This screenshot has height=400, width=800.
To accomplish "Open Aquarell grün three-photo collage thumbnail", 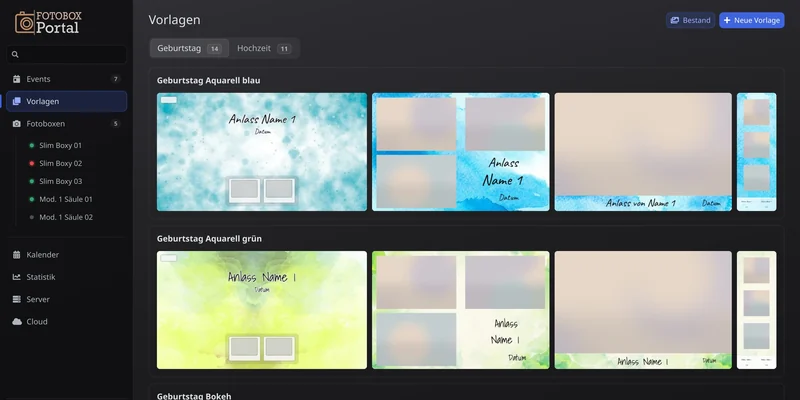I will coord(461,310).
